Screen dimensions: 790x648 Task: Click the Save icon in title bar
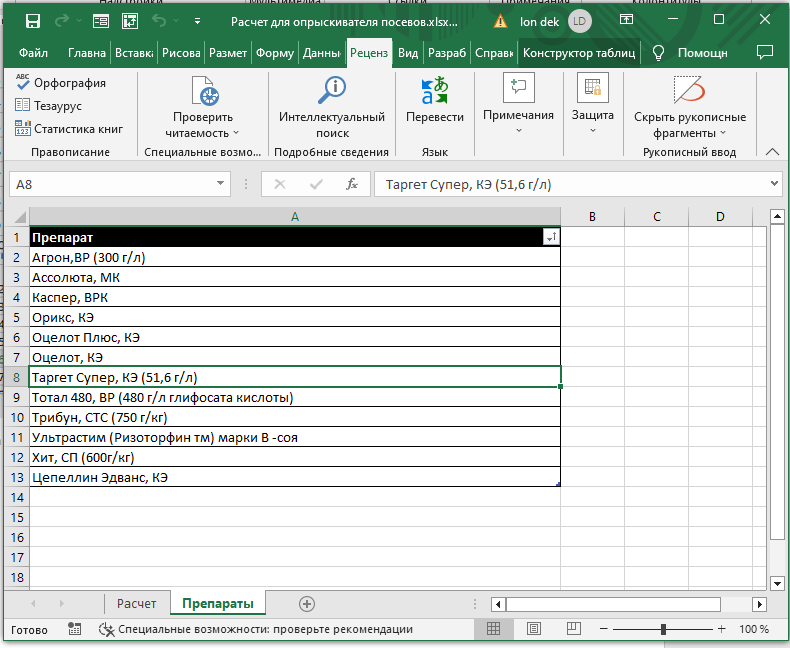33,21
